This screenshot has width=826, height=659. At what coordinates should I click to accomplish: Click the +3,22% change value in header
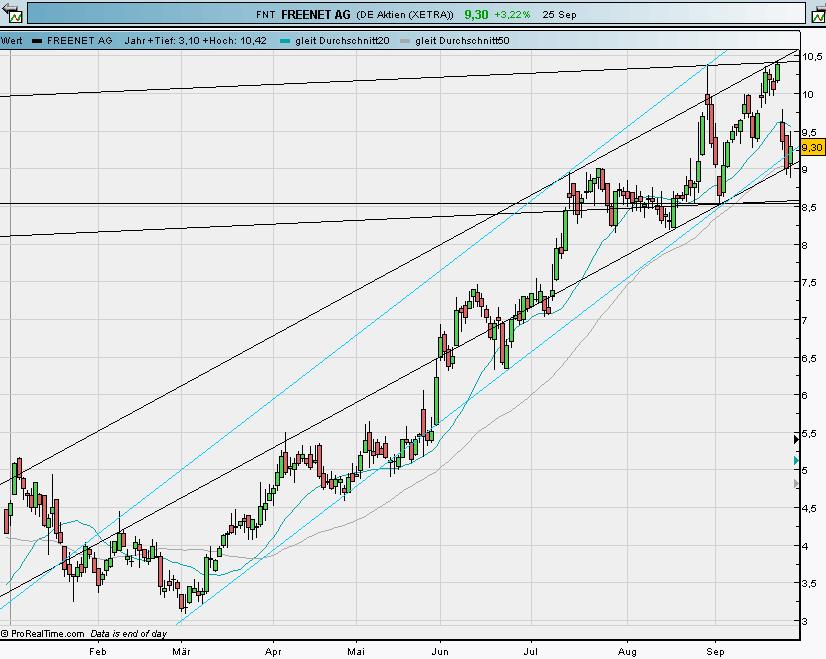(x=512, y=15)
